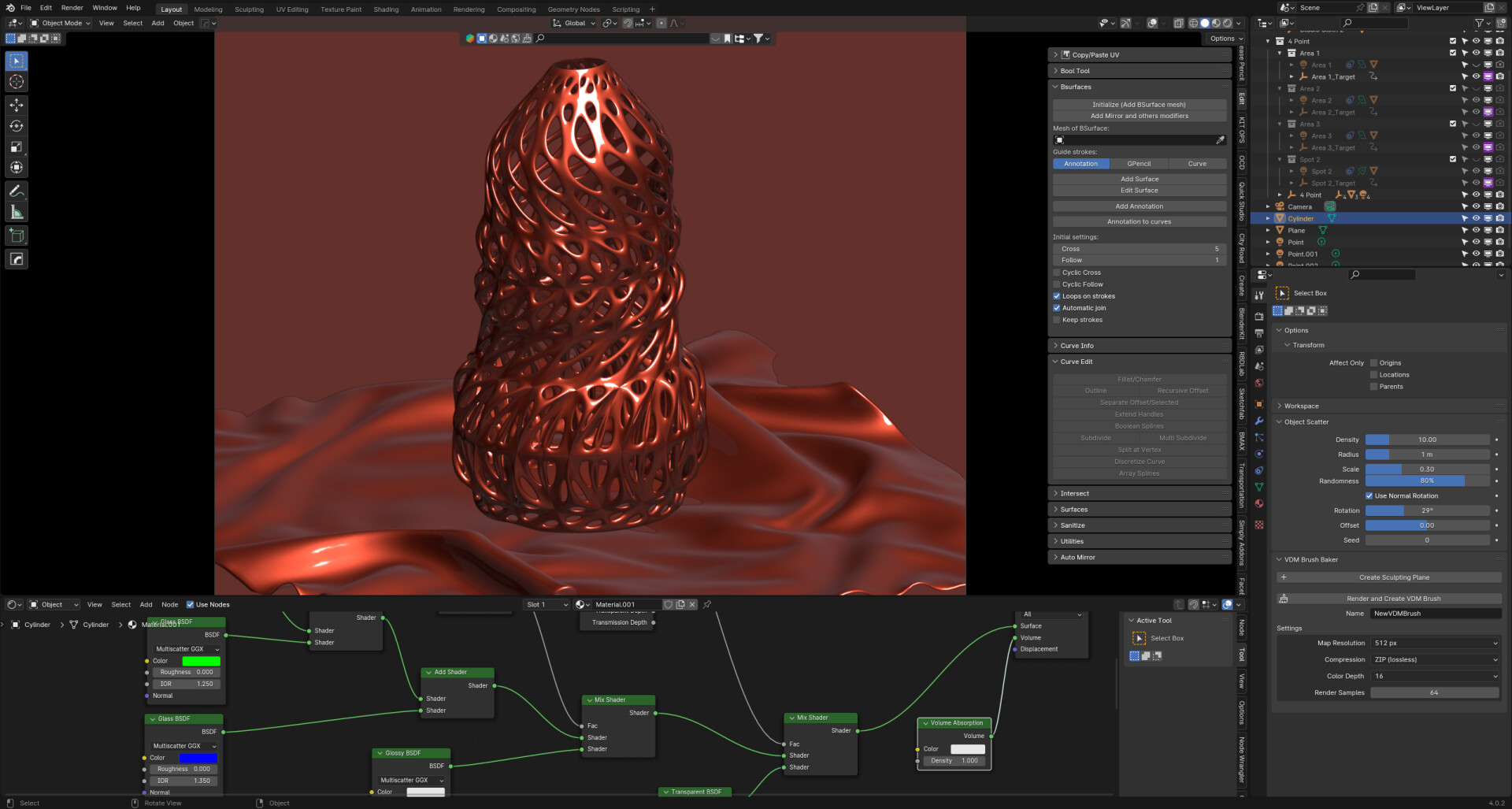The image size is (1512, 809).
Task: Disable the Automatic join checkbox
Action: pos(1057,308)
